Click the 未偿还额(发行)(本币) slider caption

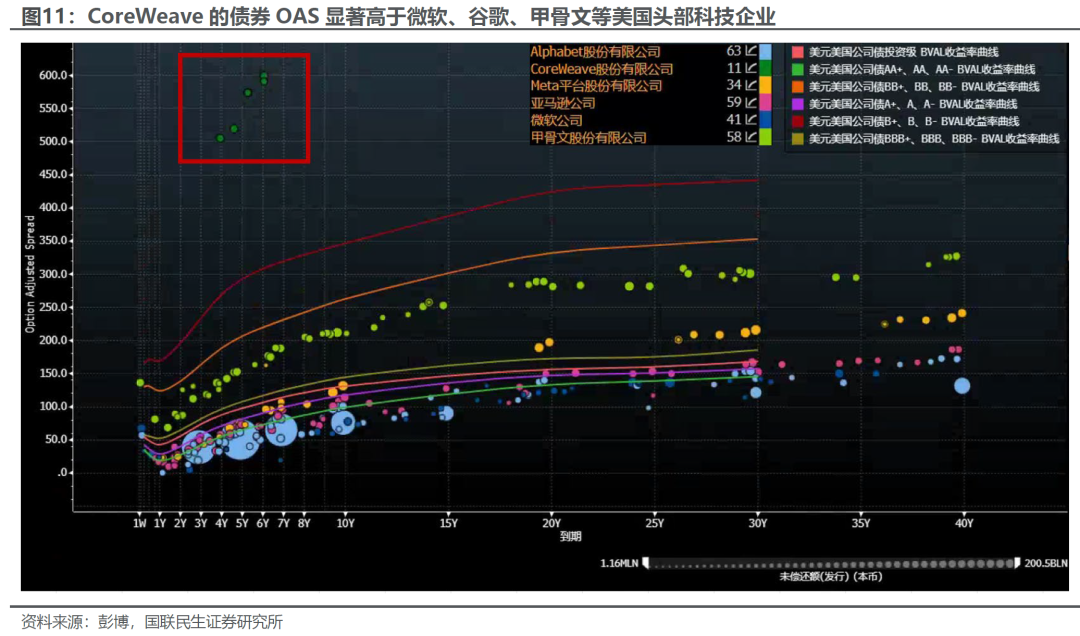(x=831, y=577)
